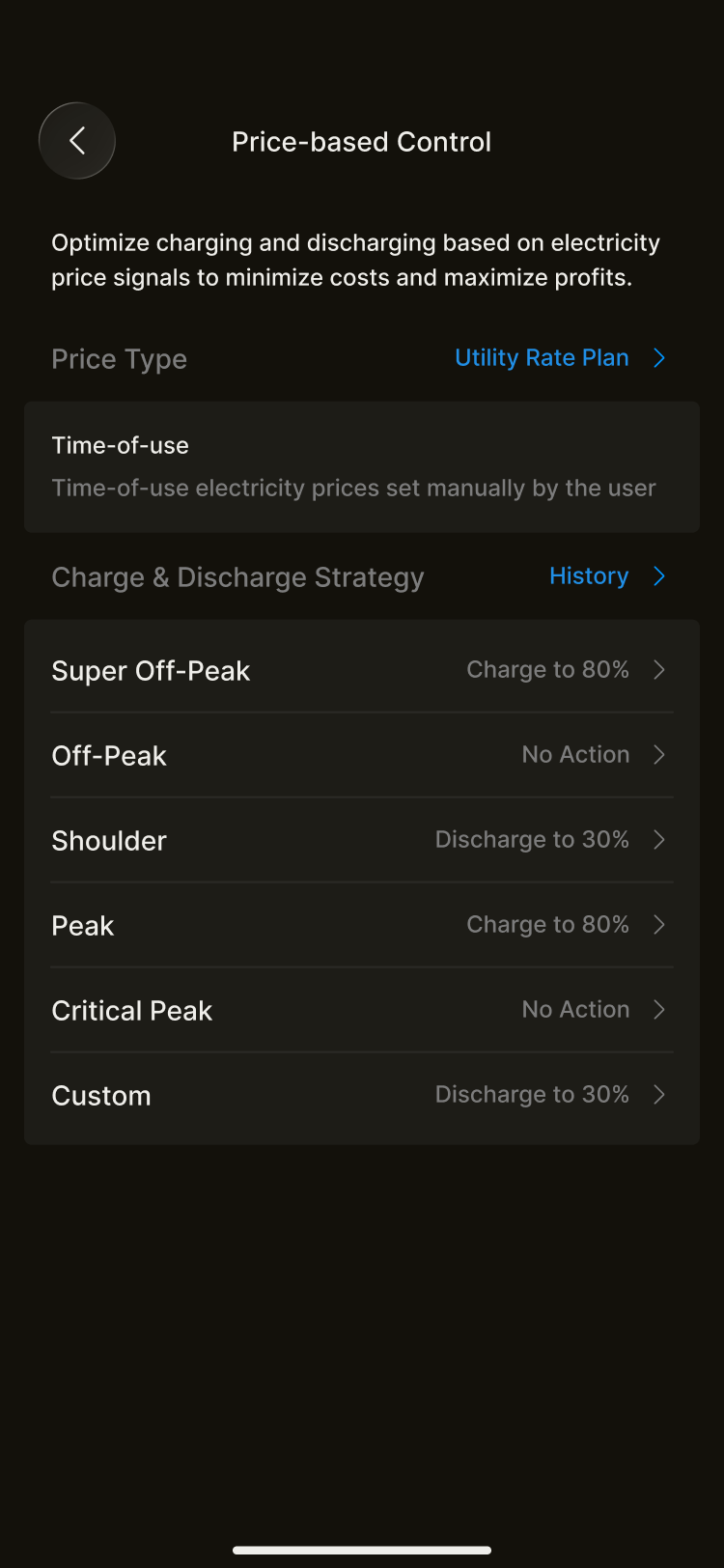Tap the Off-Peak row chevron

[660, 755]
